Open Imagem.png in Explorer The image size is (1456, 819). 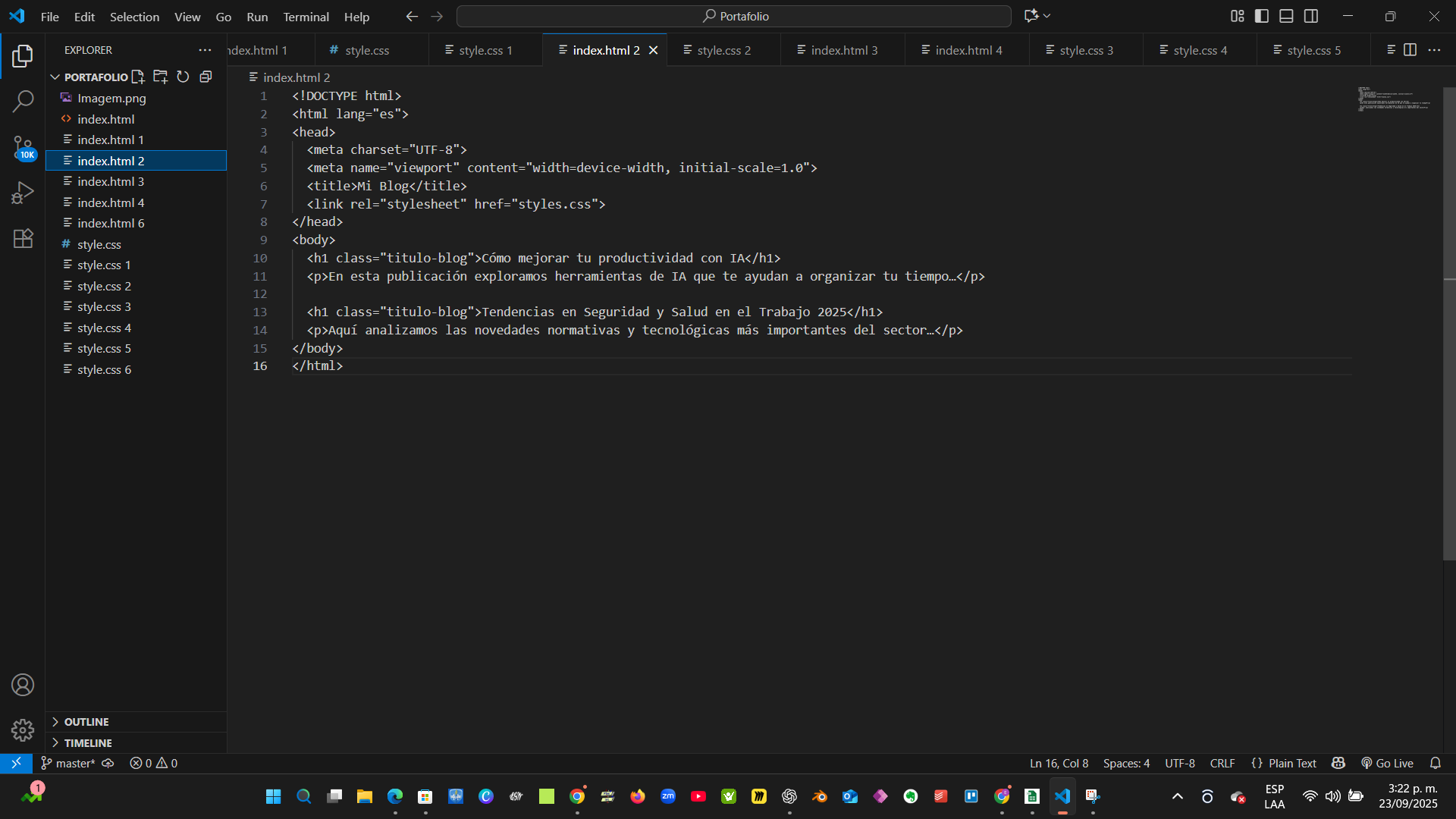click(136, 98)
